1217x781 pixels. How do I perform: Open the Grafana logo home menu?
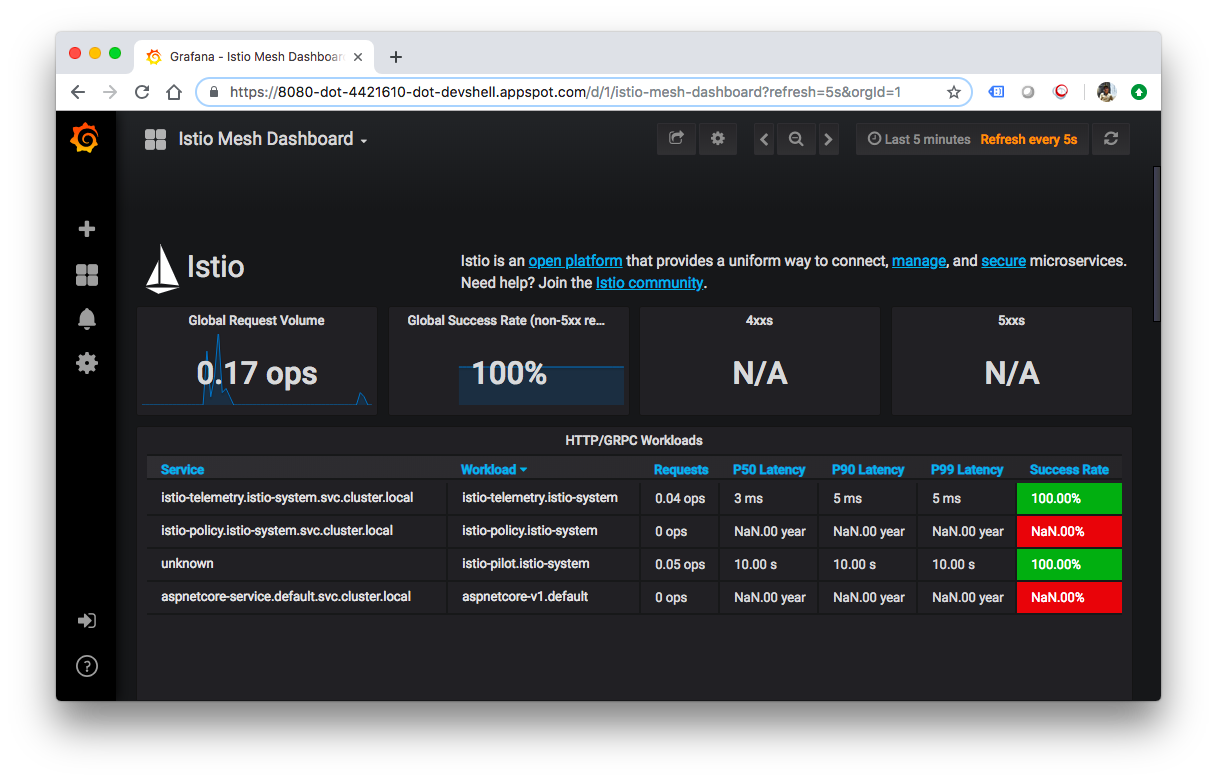85,138
